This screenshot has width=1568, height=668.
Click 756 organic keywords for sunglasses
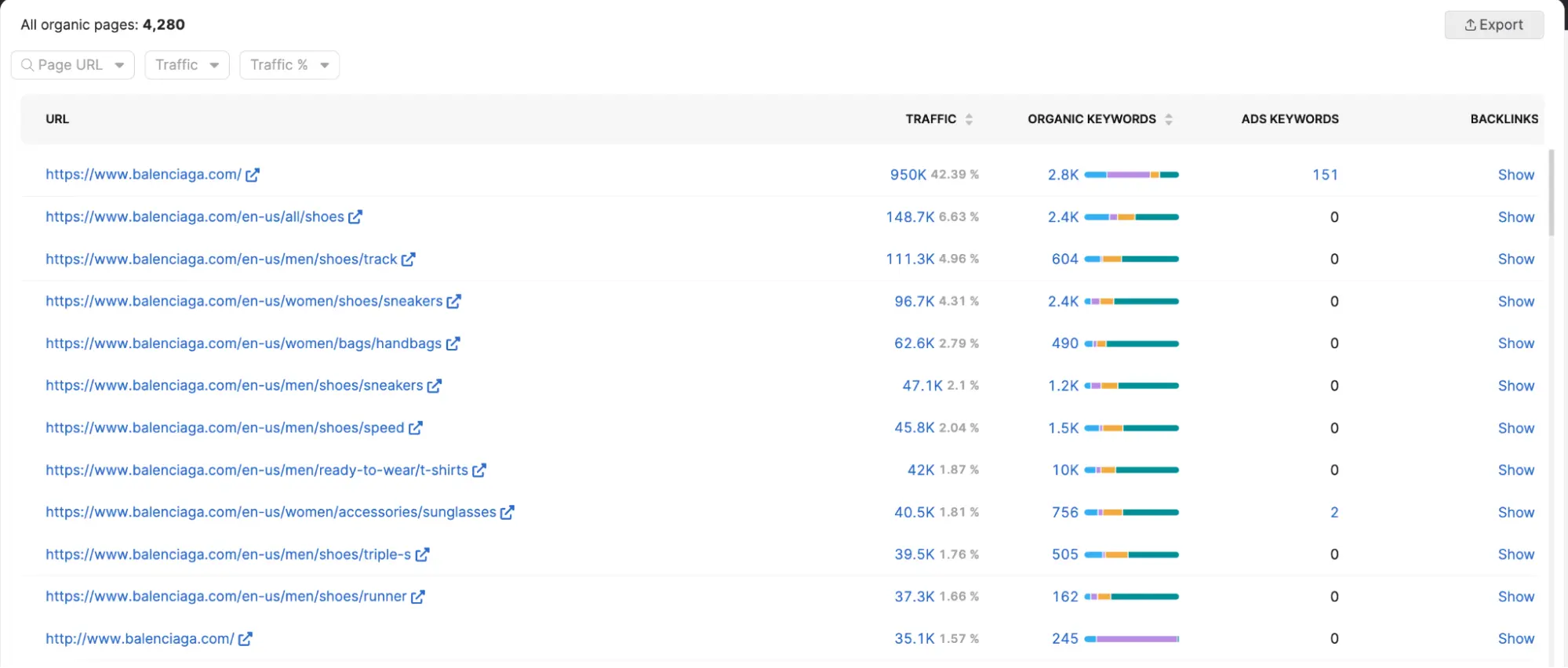(x=1064, y=513)
